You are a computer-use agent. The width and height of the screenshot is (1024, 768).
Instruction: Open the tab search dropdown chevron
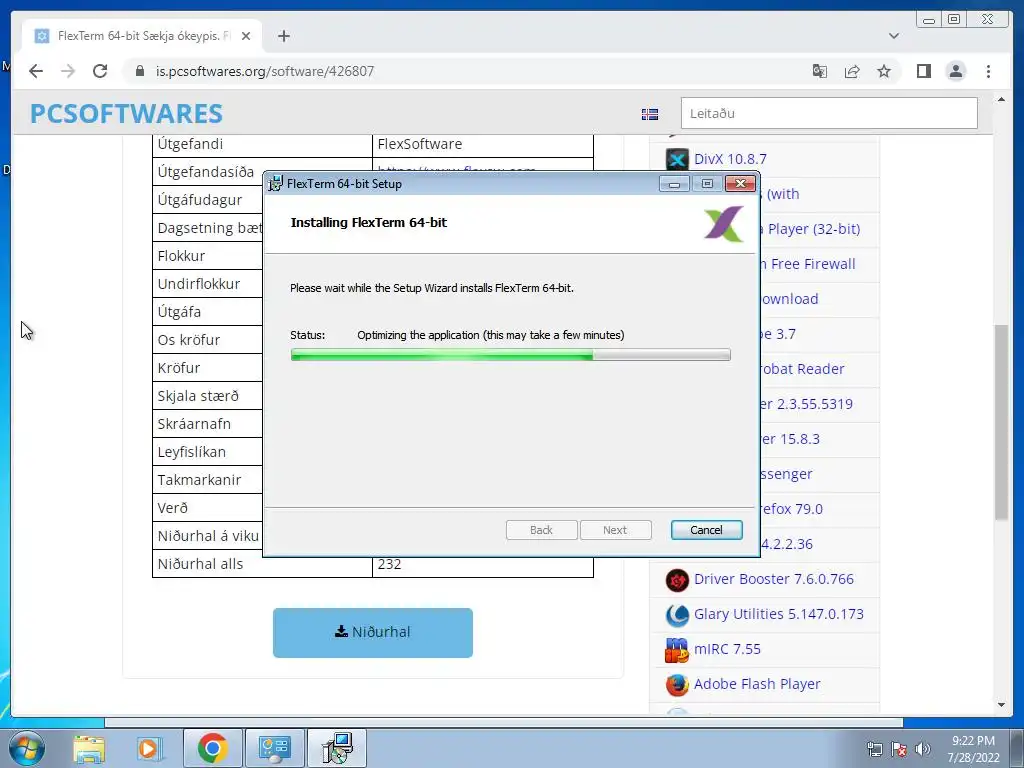(894, 36)
